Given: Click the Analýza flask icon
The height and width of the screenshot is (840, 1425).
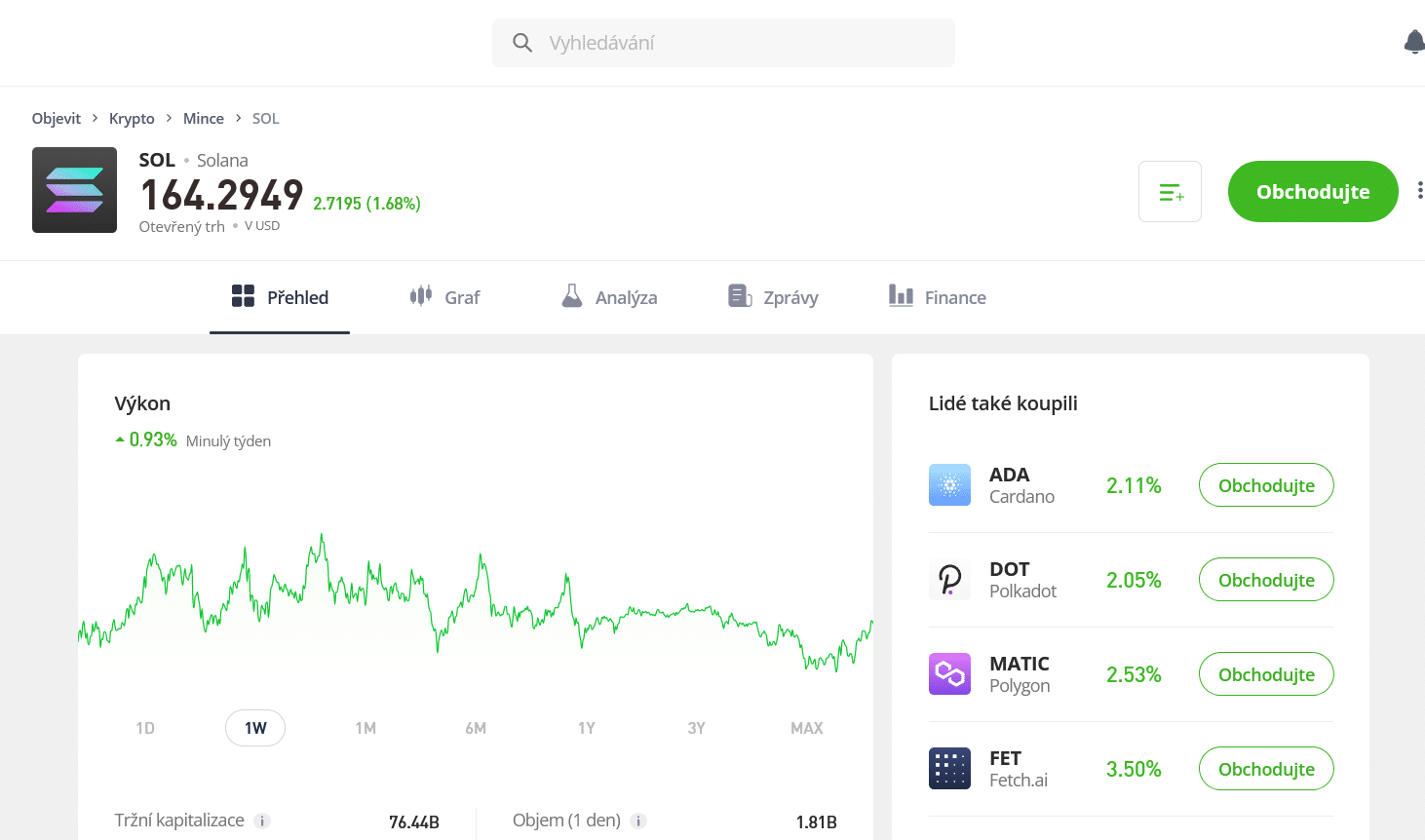Looking at the screenshot, I should click(x=572, y=296).
